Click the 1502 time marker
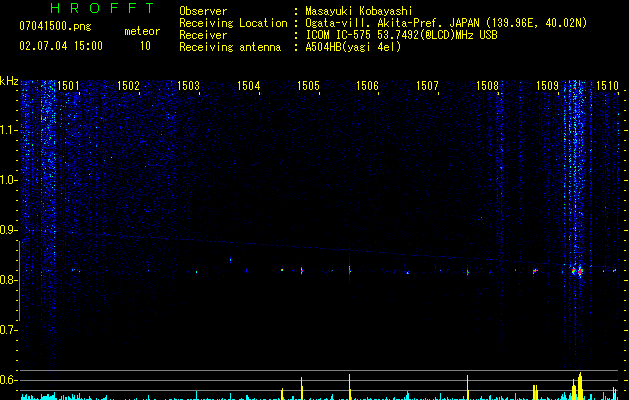 point(128,86)
